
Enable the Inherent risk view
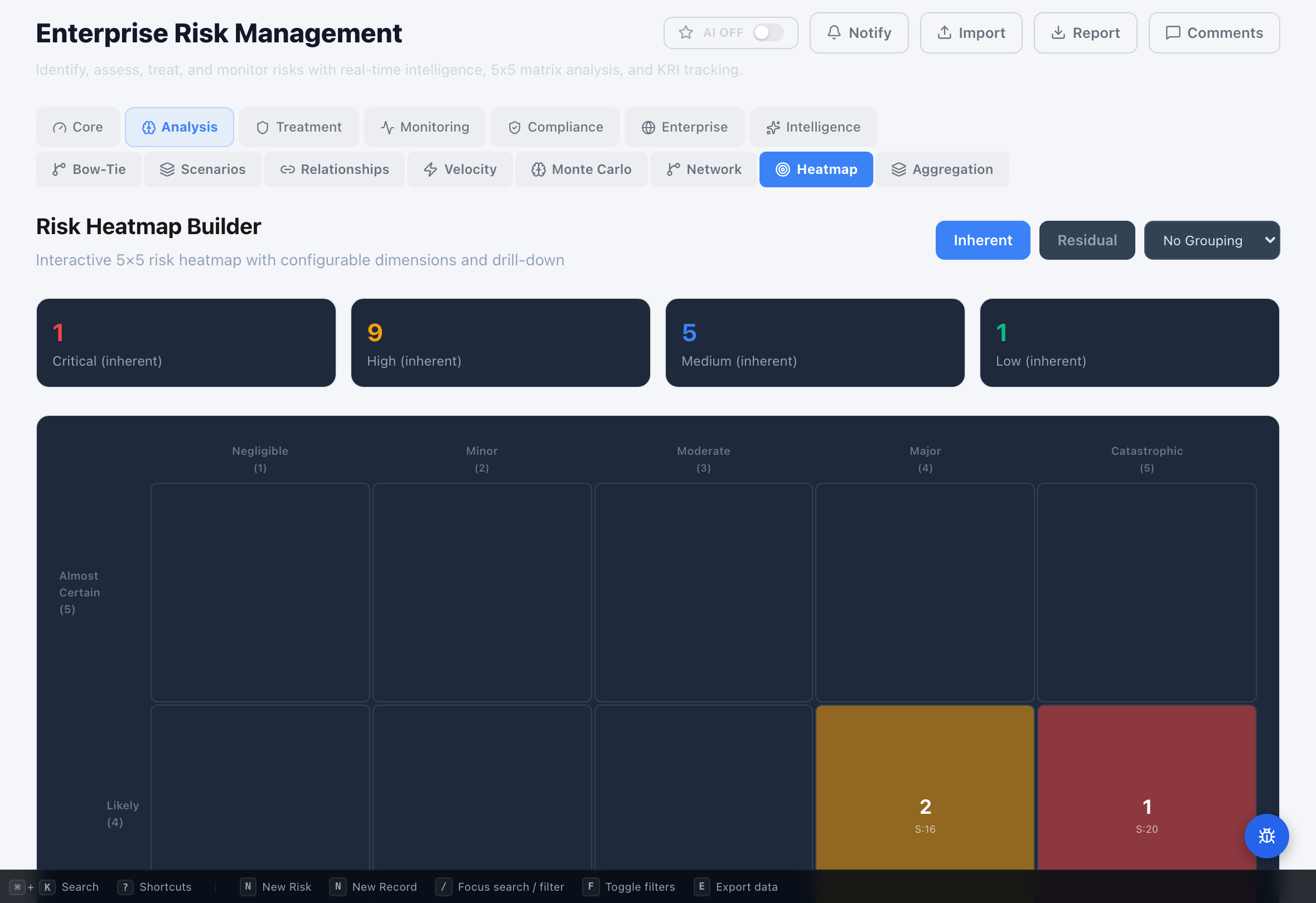point(983,240)
